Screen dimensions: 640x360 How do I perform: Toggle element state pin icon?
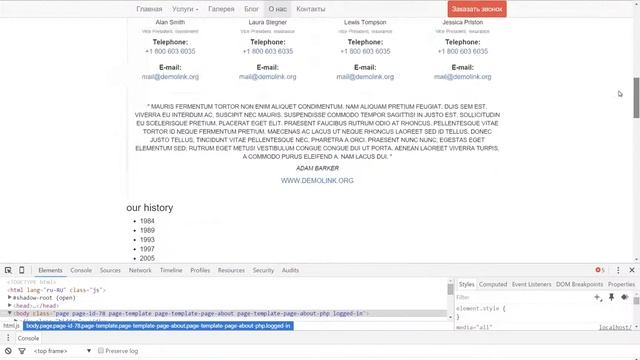611,297
